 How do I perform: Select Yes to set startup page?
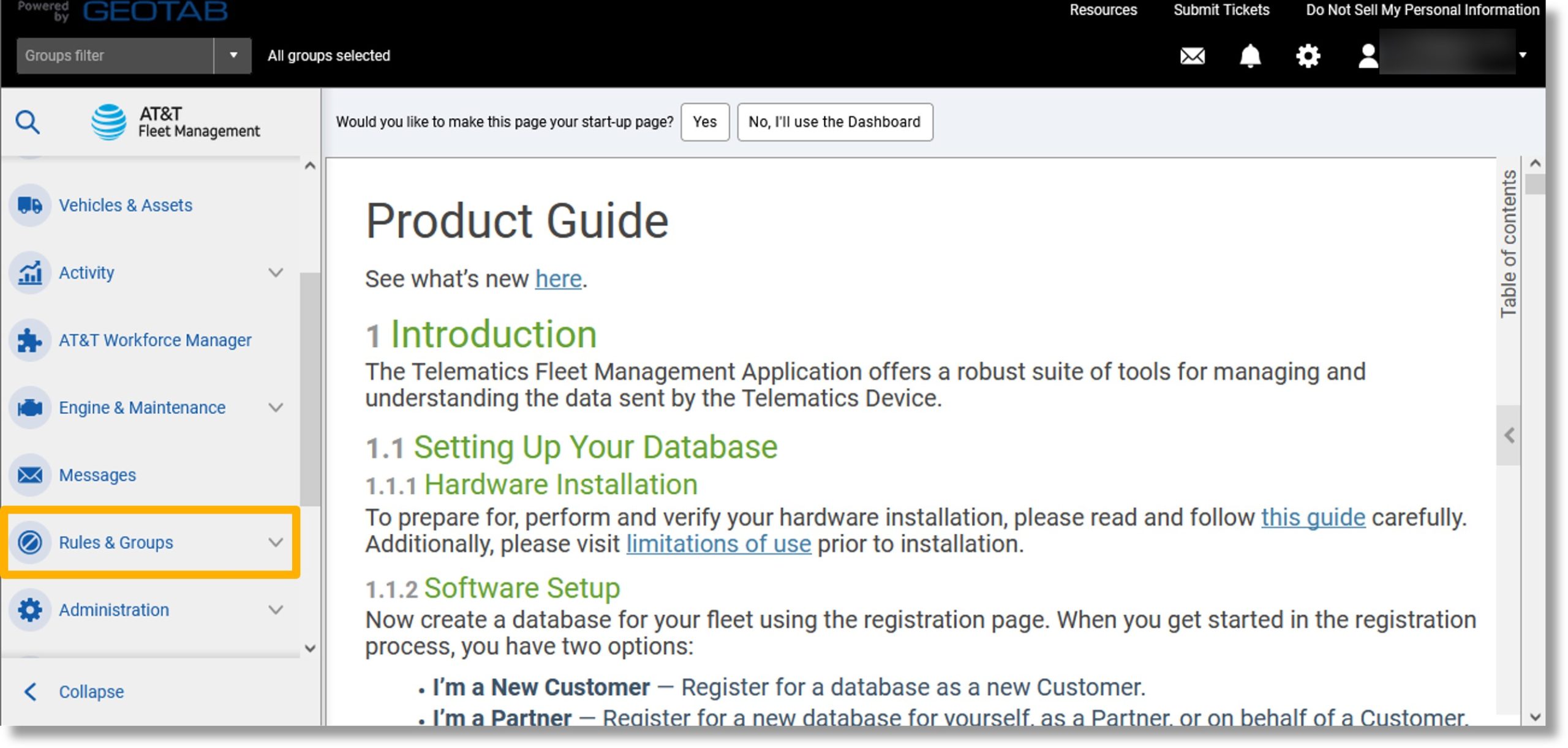[704, 122]
